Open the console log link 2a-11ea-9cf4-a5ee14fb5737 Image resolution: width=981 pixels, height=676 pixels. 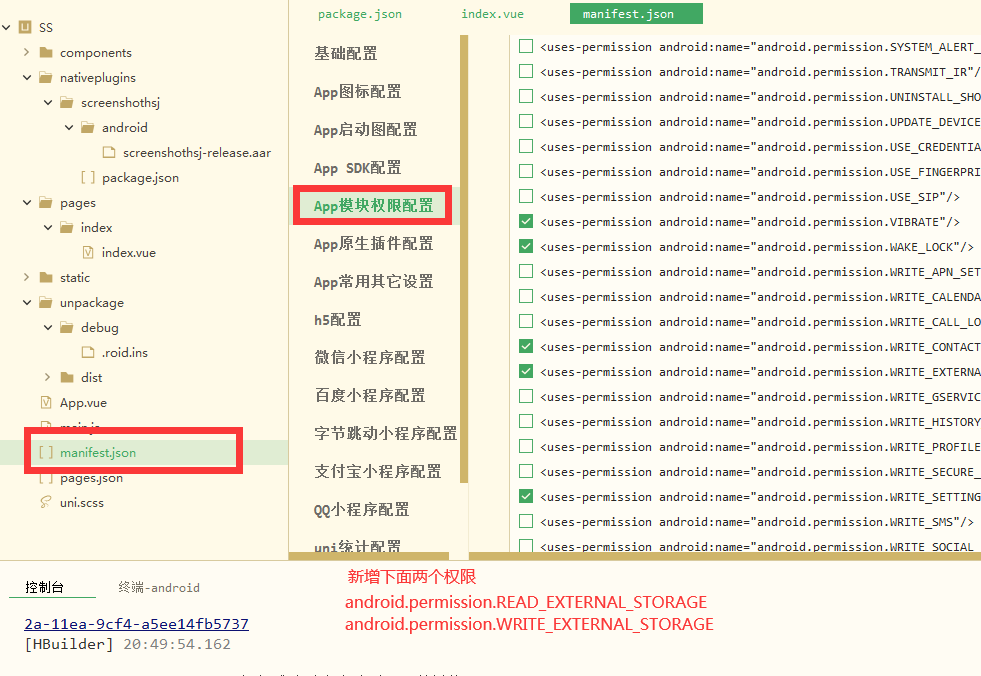(136, 624)
